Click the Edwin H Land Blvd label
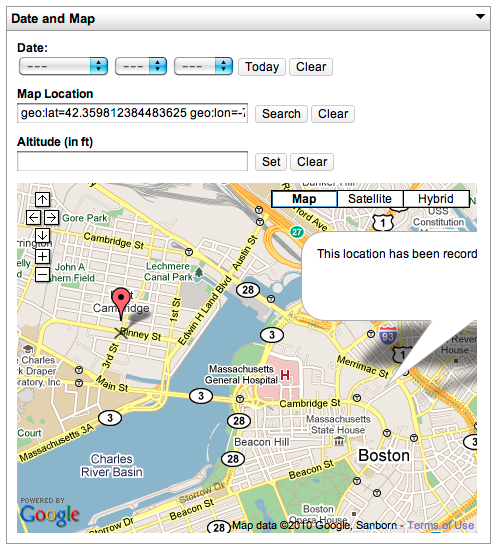Image resolution: width=501 pixels, height=558 pixels. [x=204, y=311]
